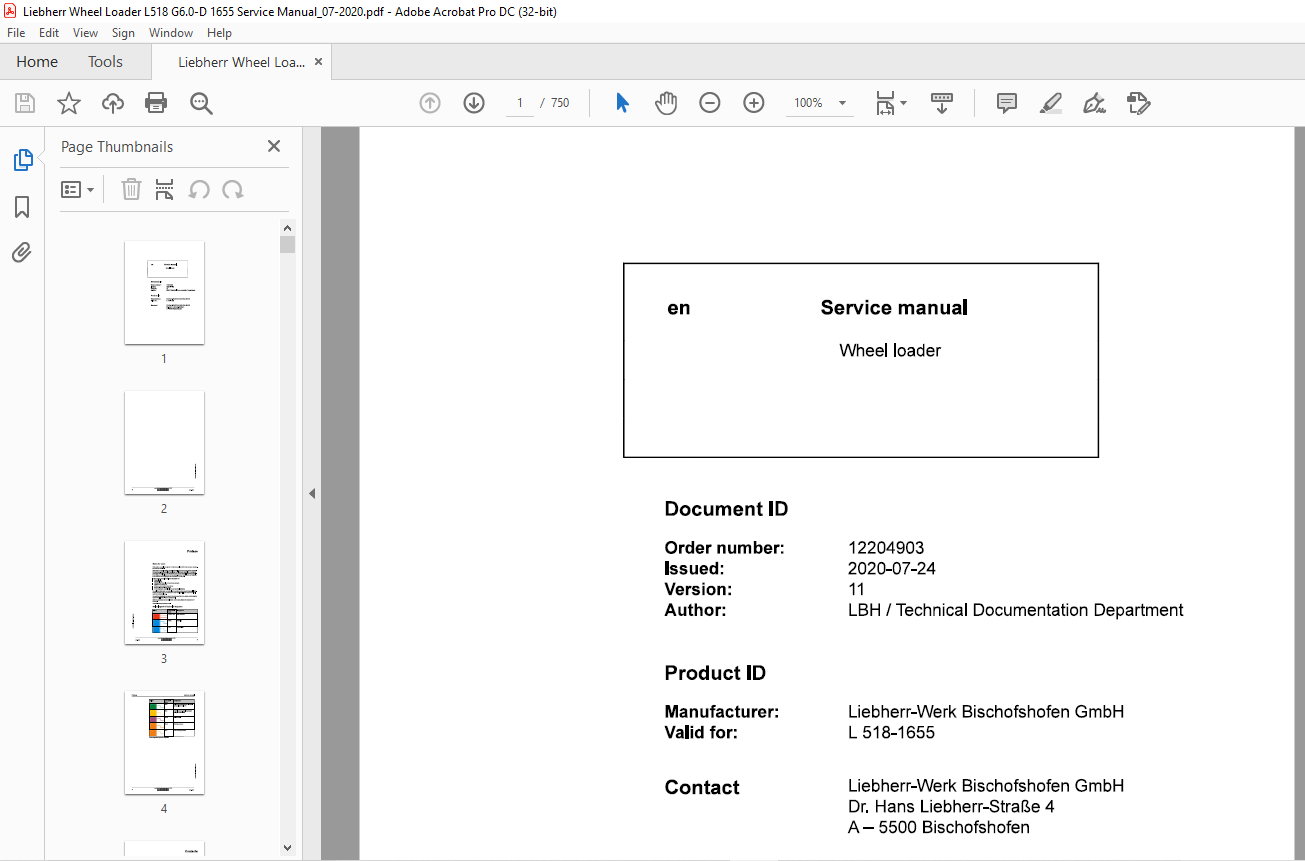Select page 2 thumbnail
The image size is (1305, 861).
(x=164, y=442)
